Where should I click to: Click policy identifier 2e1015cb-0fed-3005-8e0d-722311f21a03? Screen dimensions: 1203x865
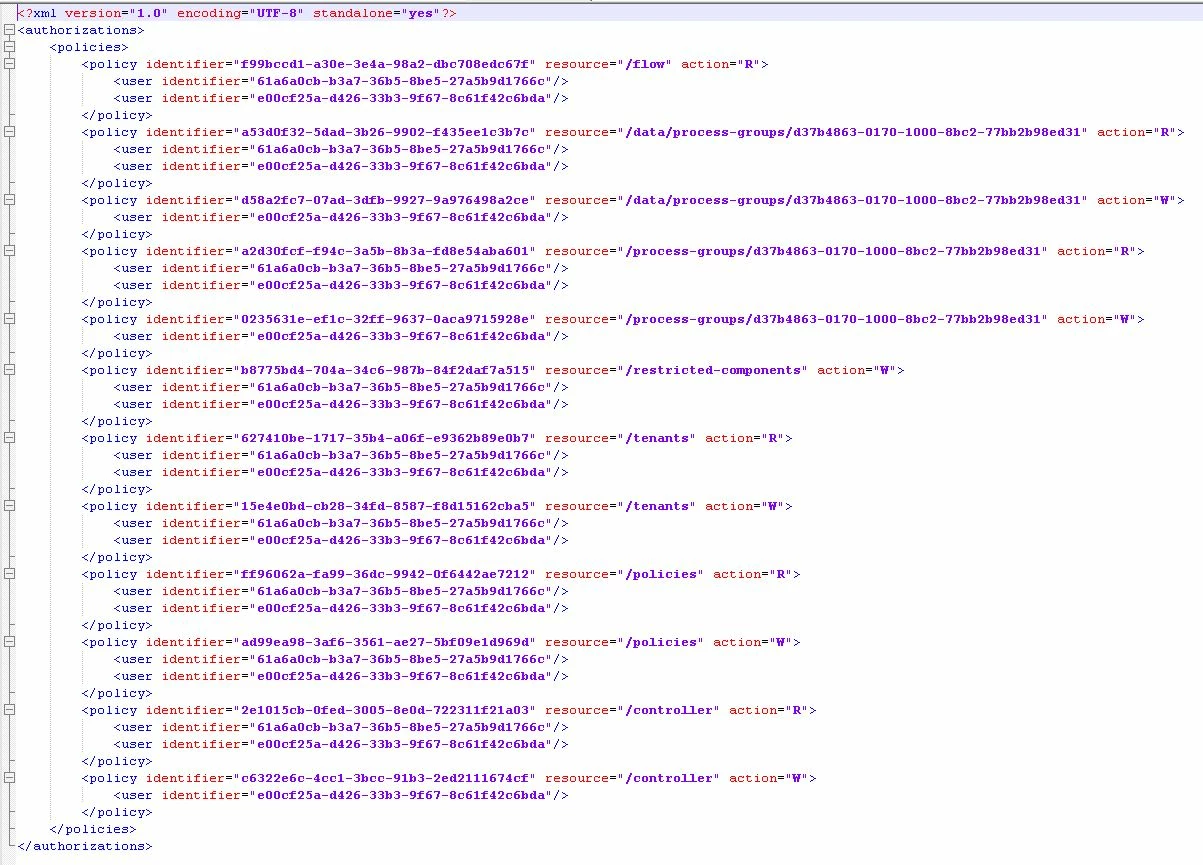point(385,710)
